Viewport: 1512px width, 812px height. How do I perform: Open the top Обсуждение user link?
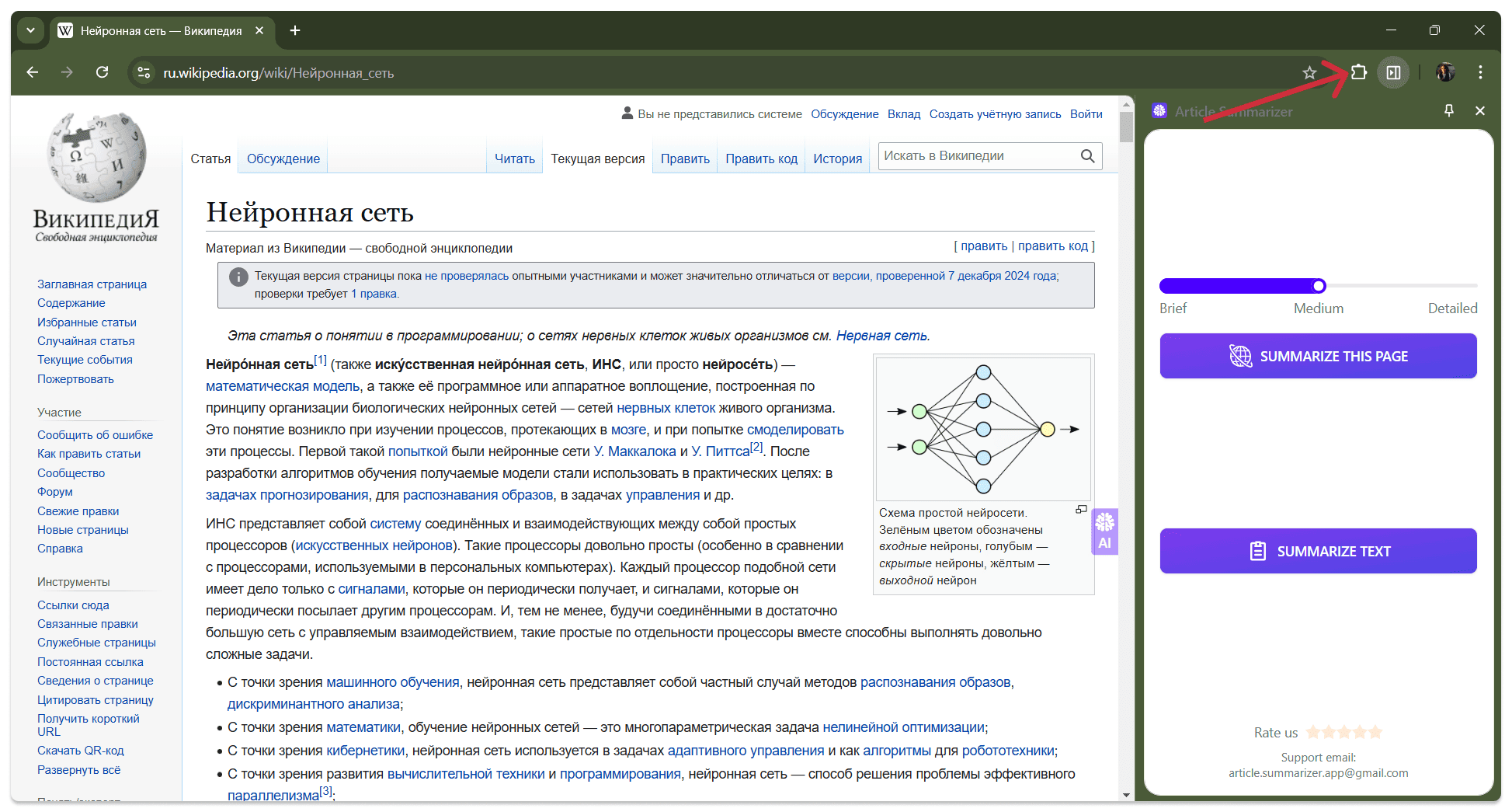click(844, 114)
